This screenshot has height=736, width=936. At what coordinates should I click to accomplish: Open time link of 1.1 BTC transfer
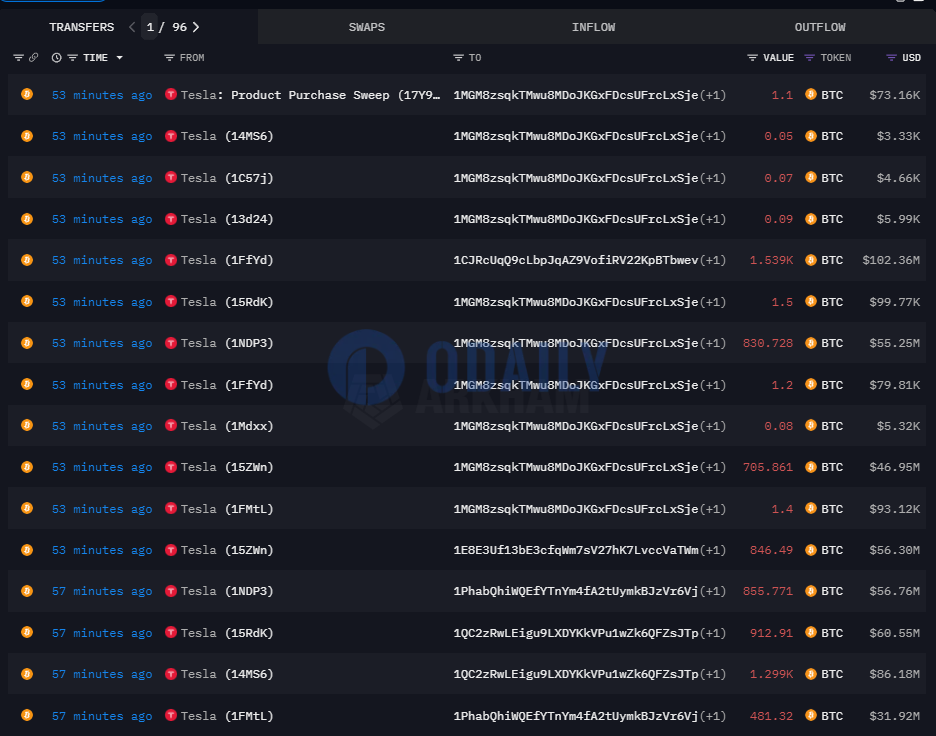click(x=101, y=95)
